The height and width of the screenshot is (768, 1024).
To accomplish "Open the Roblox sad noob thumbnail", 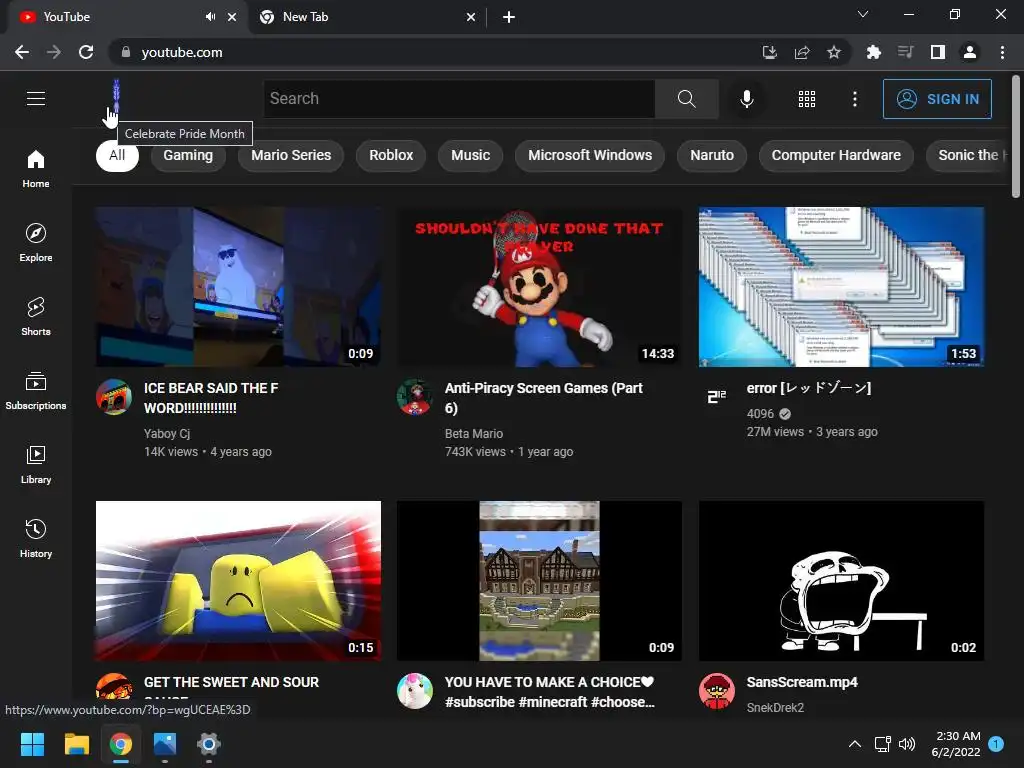I will point(238,581).
